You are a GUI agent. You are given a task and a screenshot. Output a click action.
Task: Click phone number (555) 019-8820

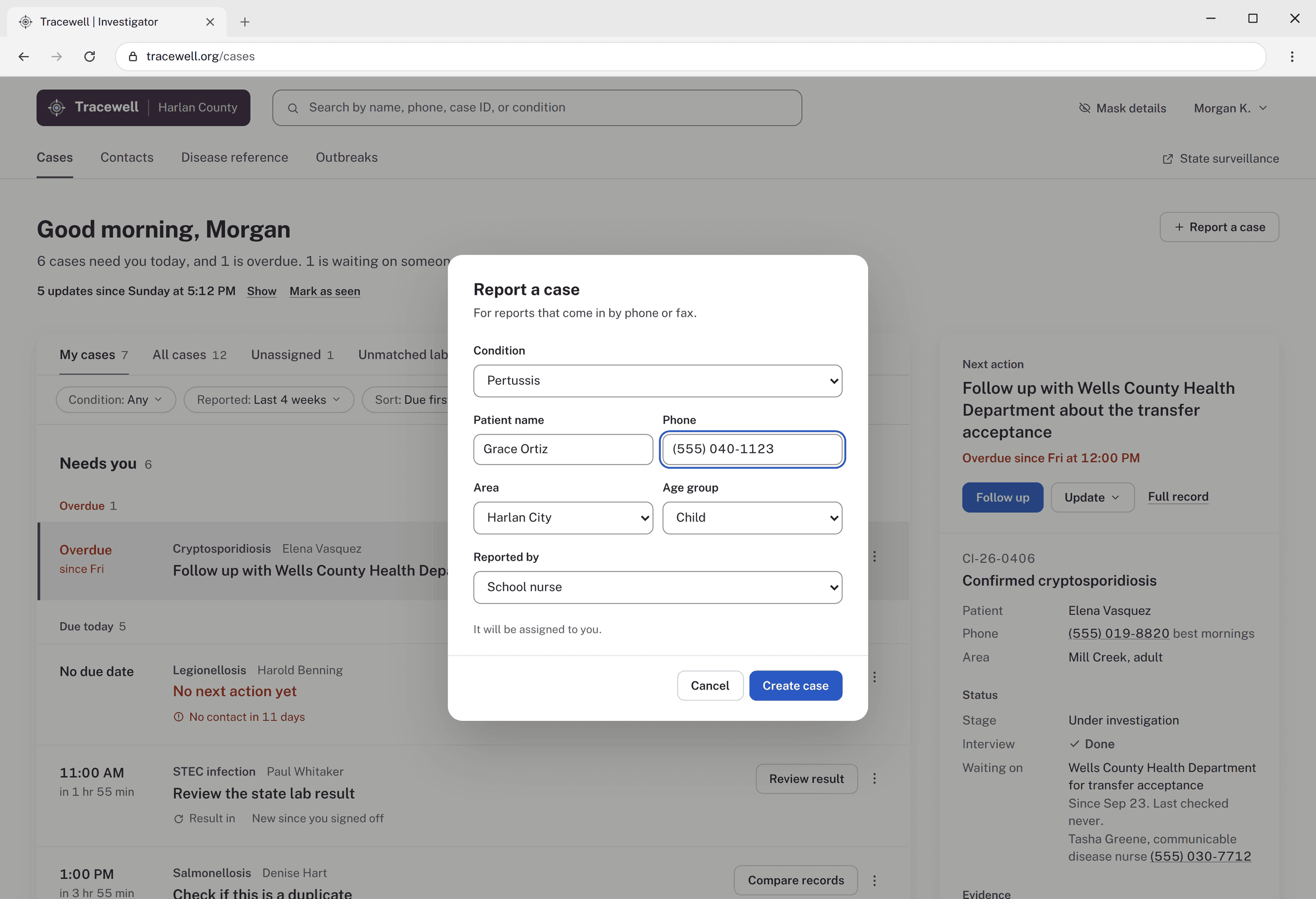click(x=1119, y=634)
